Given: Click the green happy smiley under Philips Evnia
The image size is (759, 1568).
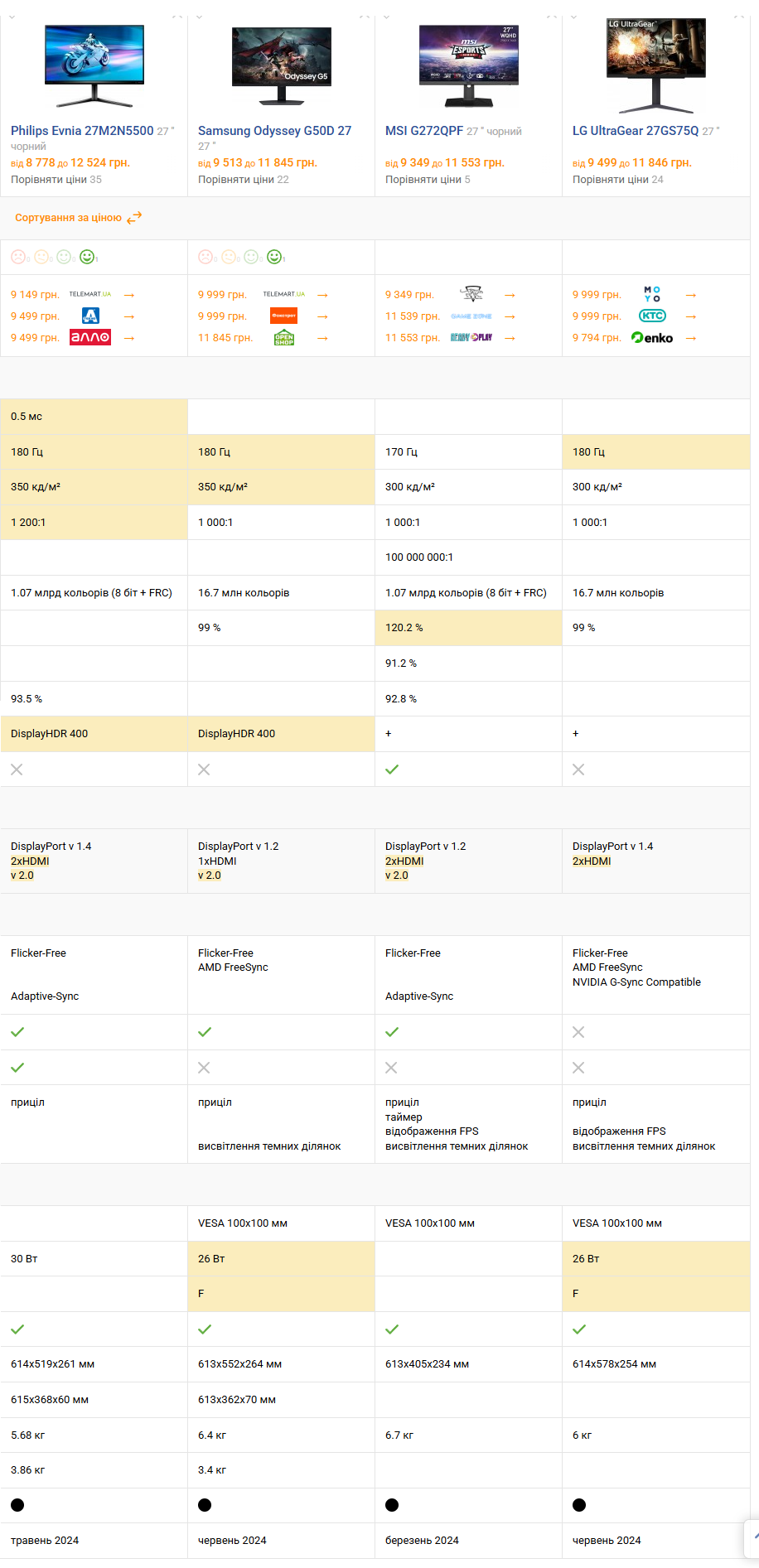Looking at the screenshot, I should (x=87, y=258).
